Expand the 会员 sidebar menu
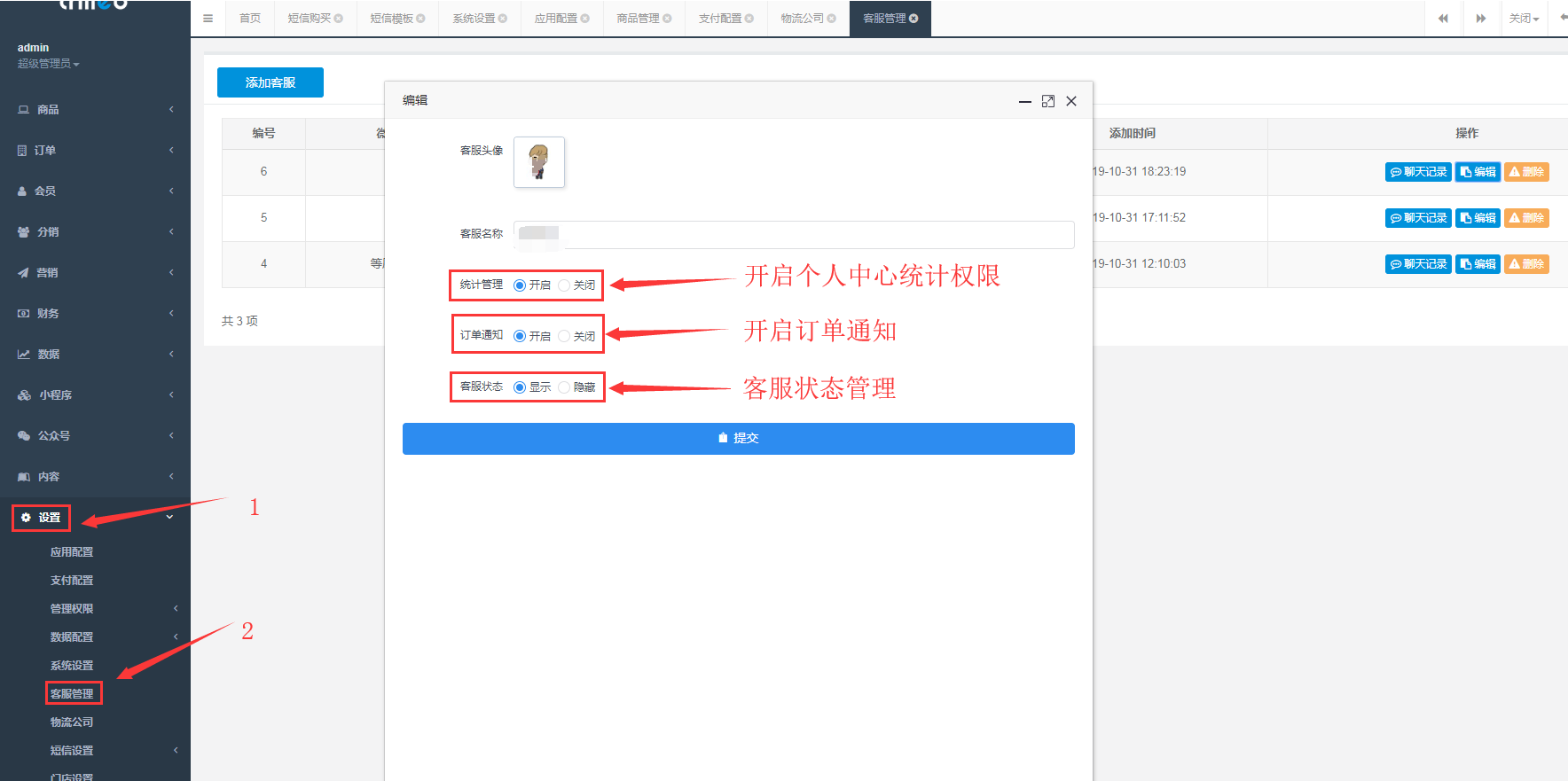1568x781 pixels. pyautogui.click(x=171, y=191)
